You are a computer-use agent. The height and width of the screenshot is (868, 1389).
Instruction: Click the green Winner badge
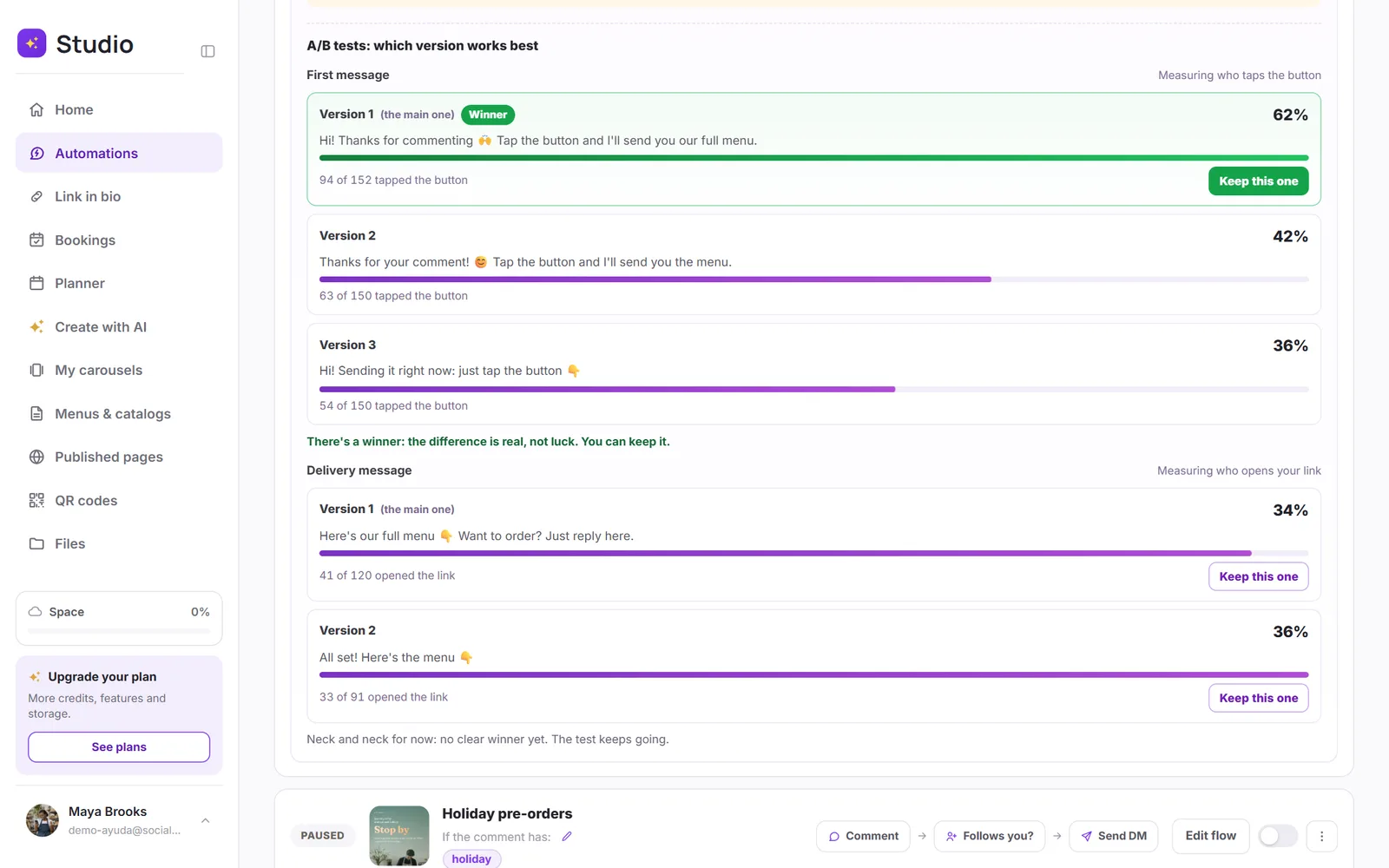coord(488,115)
